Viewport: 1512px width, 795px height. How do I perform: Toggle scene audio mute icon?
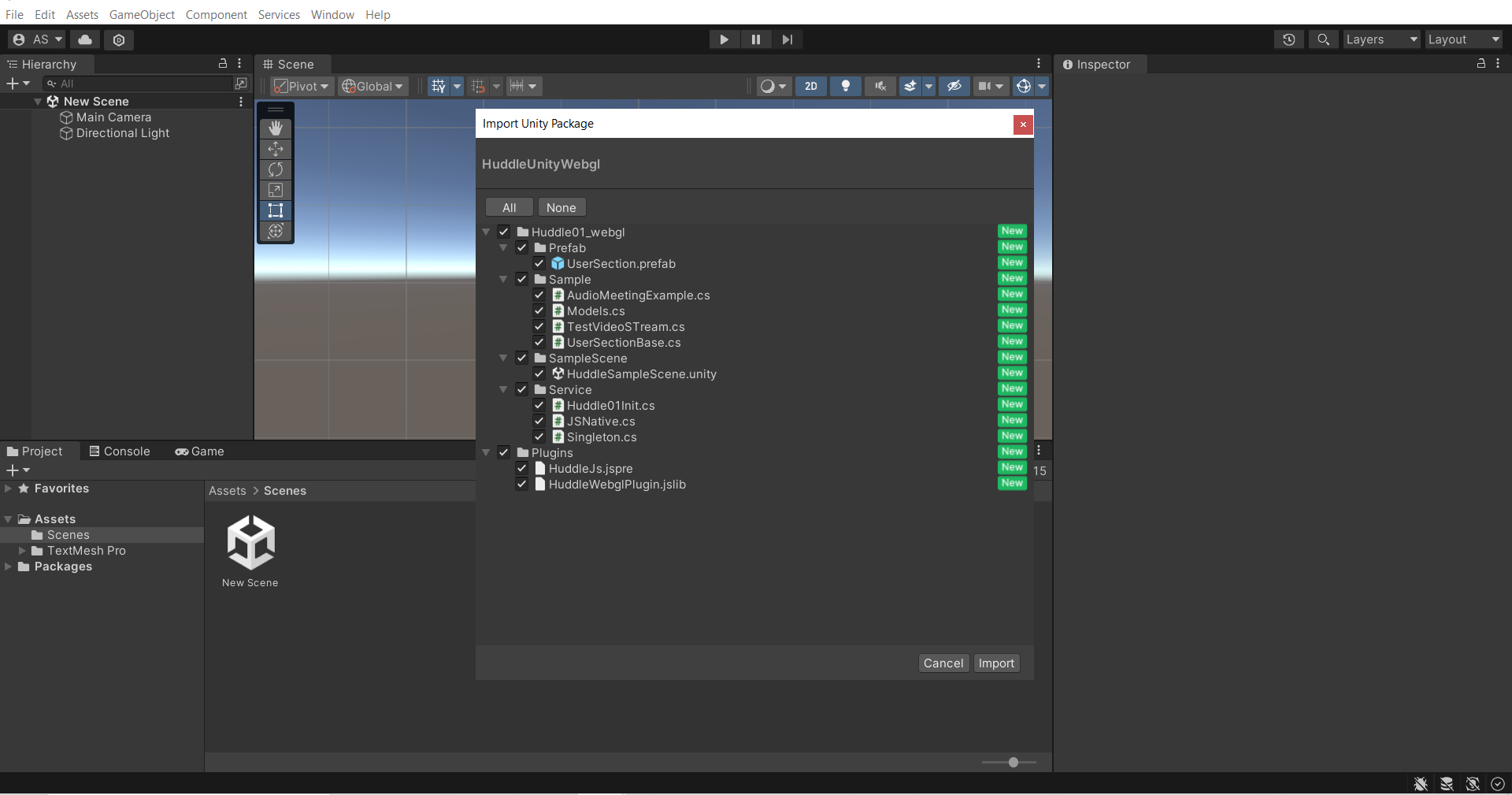click(880, 87)
